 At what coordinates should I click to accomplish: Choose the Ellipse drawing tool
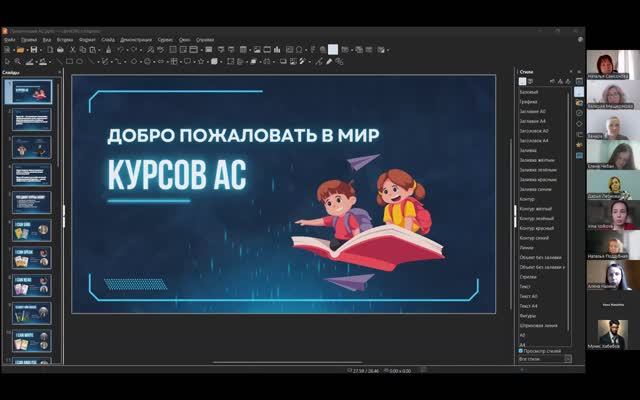point(79,61)
